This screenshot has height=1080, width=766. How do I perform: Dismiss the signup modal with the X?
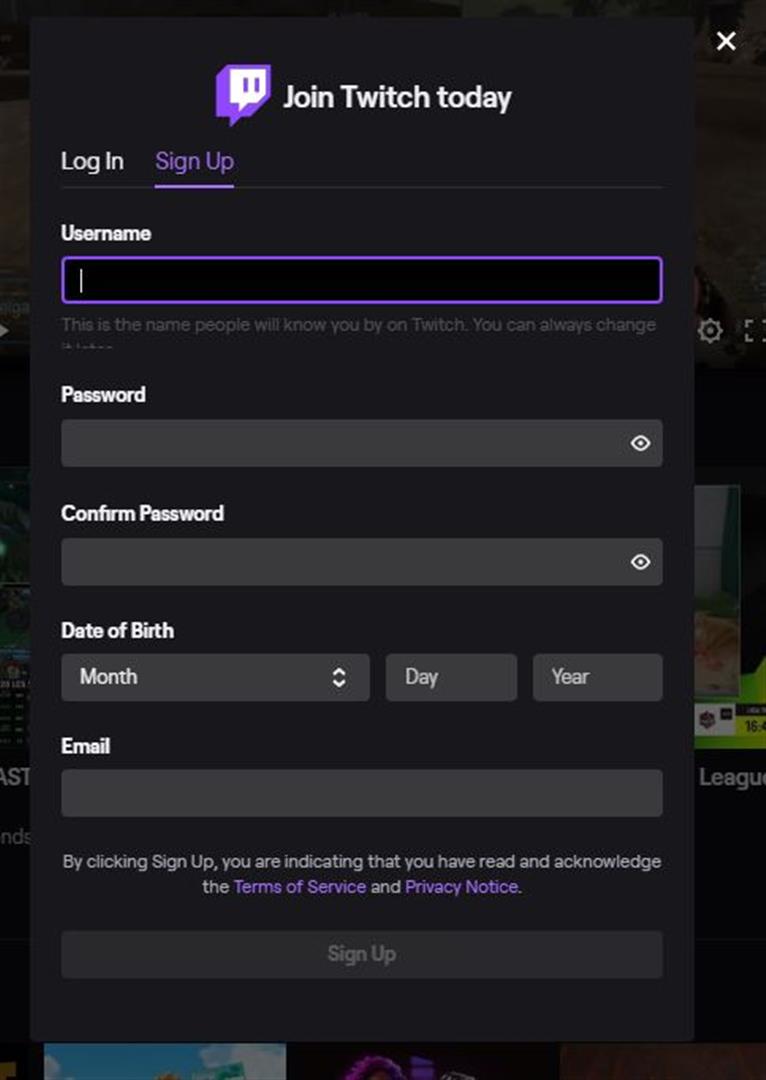click(726, 41)
